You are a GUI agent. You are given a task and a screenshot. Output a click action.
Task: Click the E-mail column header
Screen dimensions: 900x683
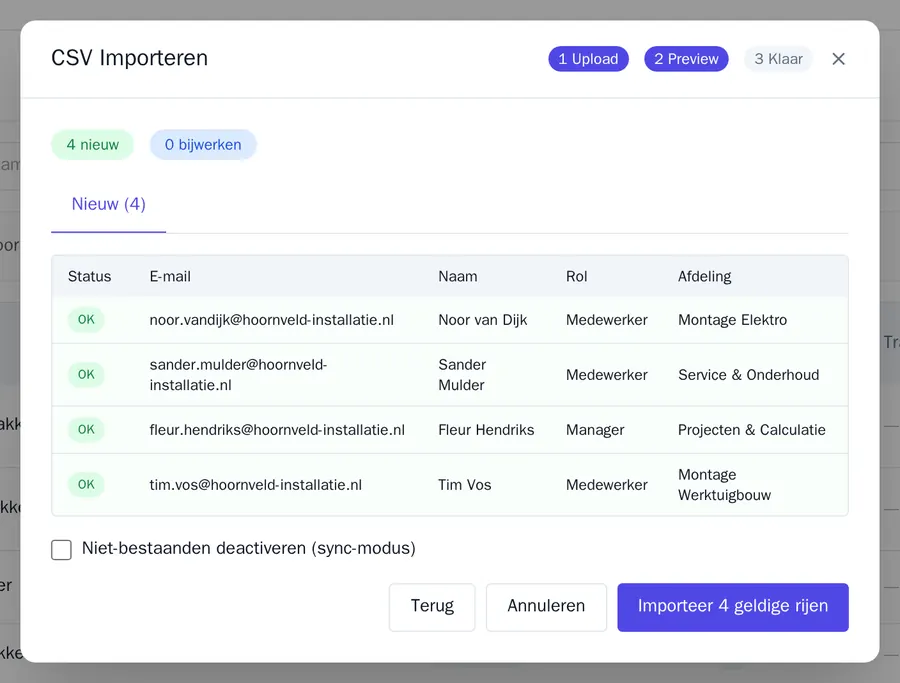(x=170, y=277)
